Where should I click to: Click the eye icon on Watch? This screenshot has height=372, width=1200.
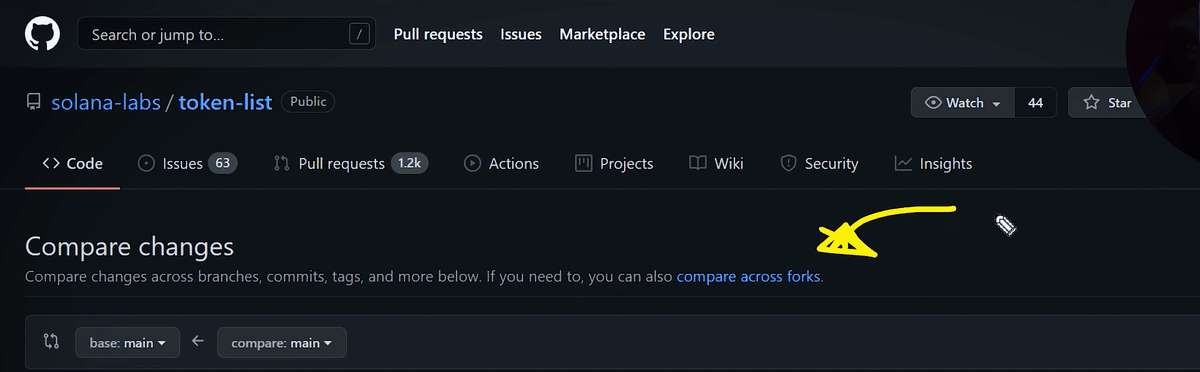[x=933, y=102]
